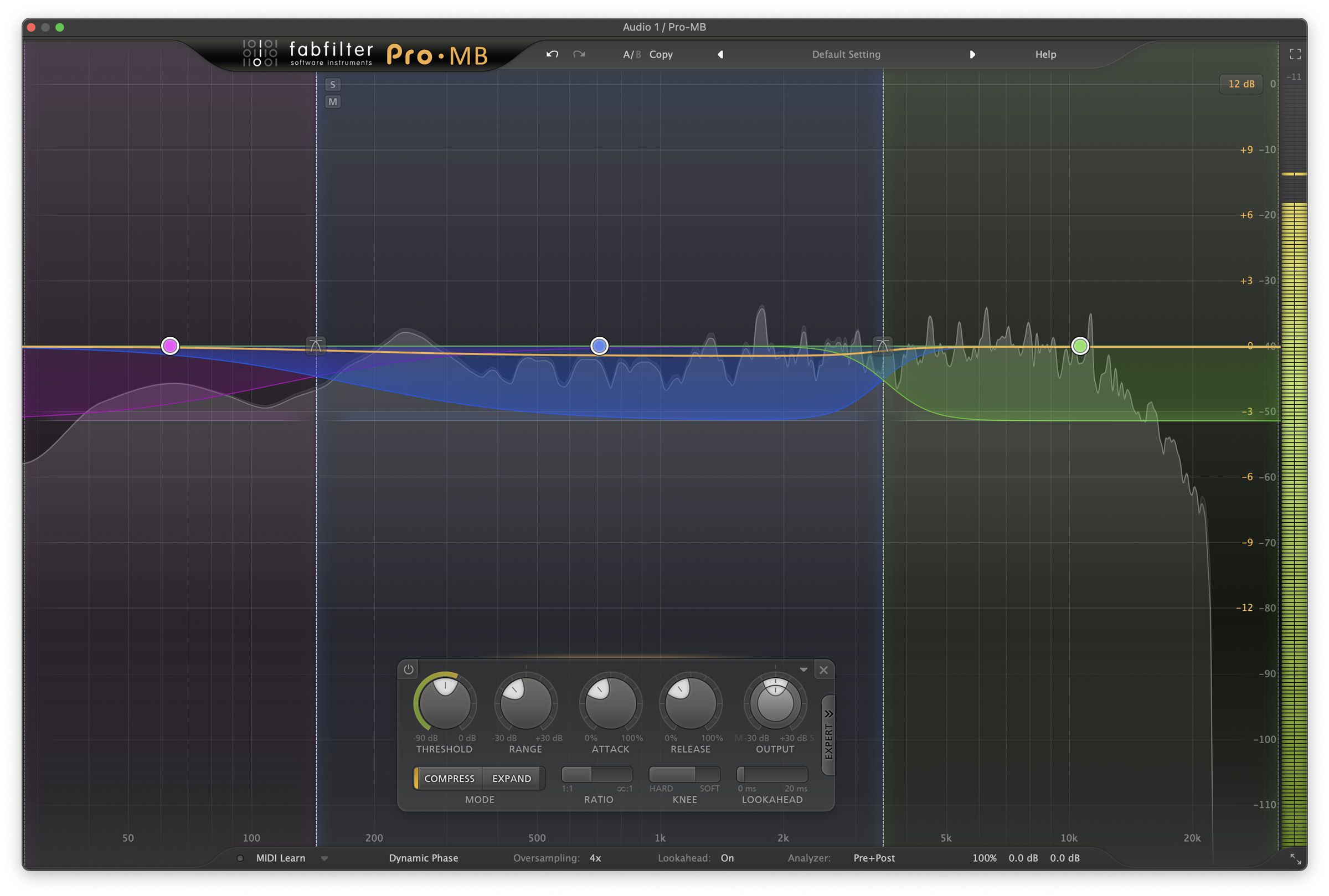Click the ATTACK knob
The height and width of the screenshot is (896, 1329).
[610, 702]
